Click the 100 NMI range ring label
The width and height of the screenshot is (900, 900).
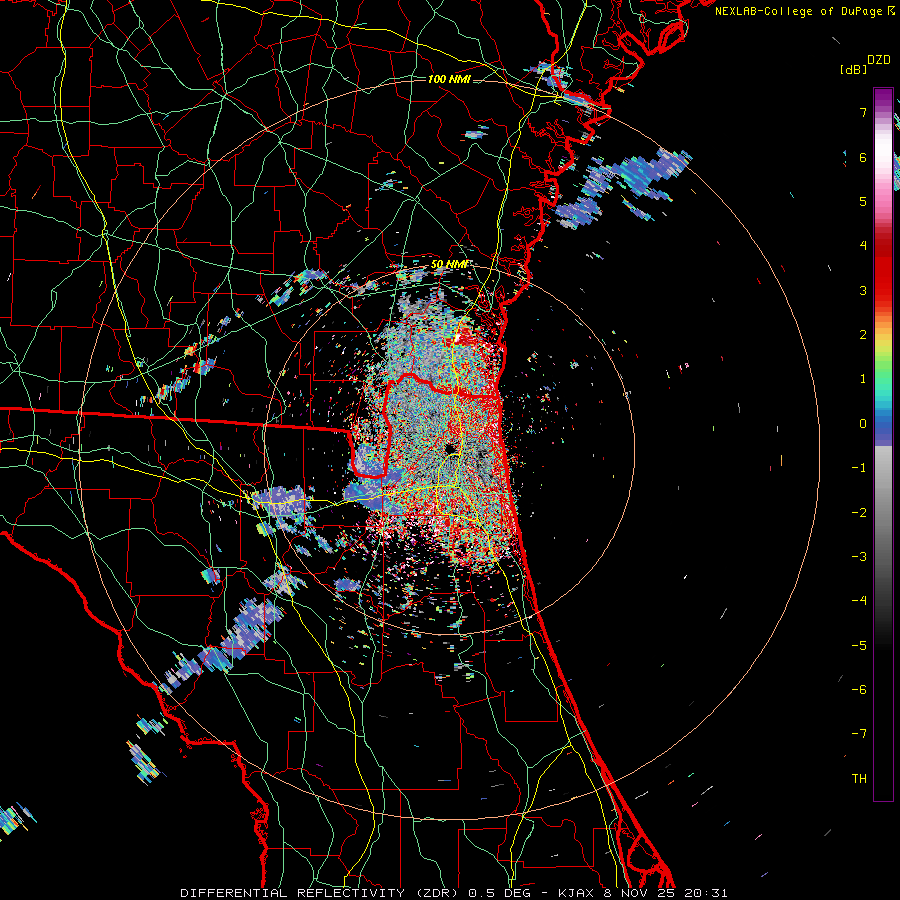coord(449,79)
